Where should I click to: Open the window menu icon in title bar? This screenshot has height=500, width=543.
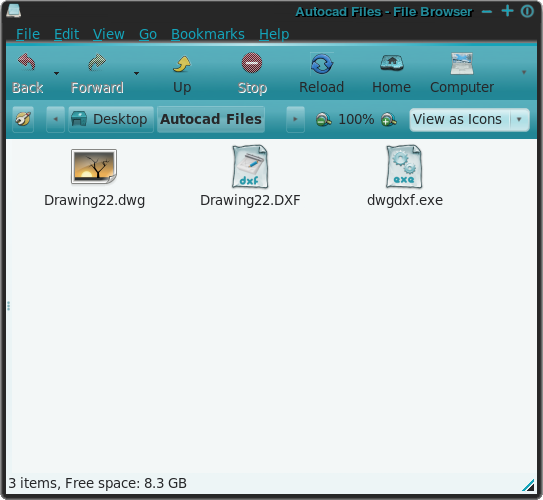(14, 11)
